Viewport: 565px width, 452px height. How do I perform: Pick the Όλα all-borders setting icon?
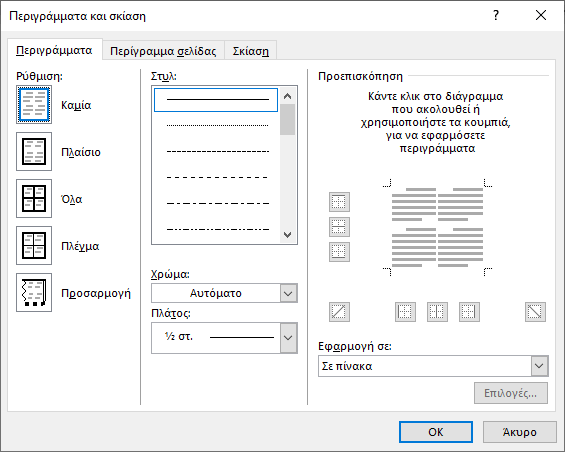(x=34, y=198)
